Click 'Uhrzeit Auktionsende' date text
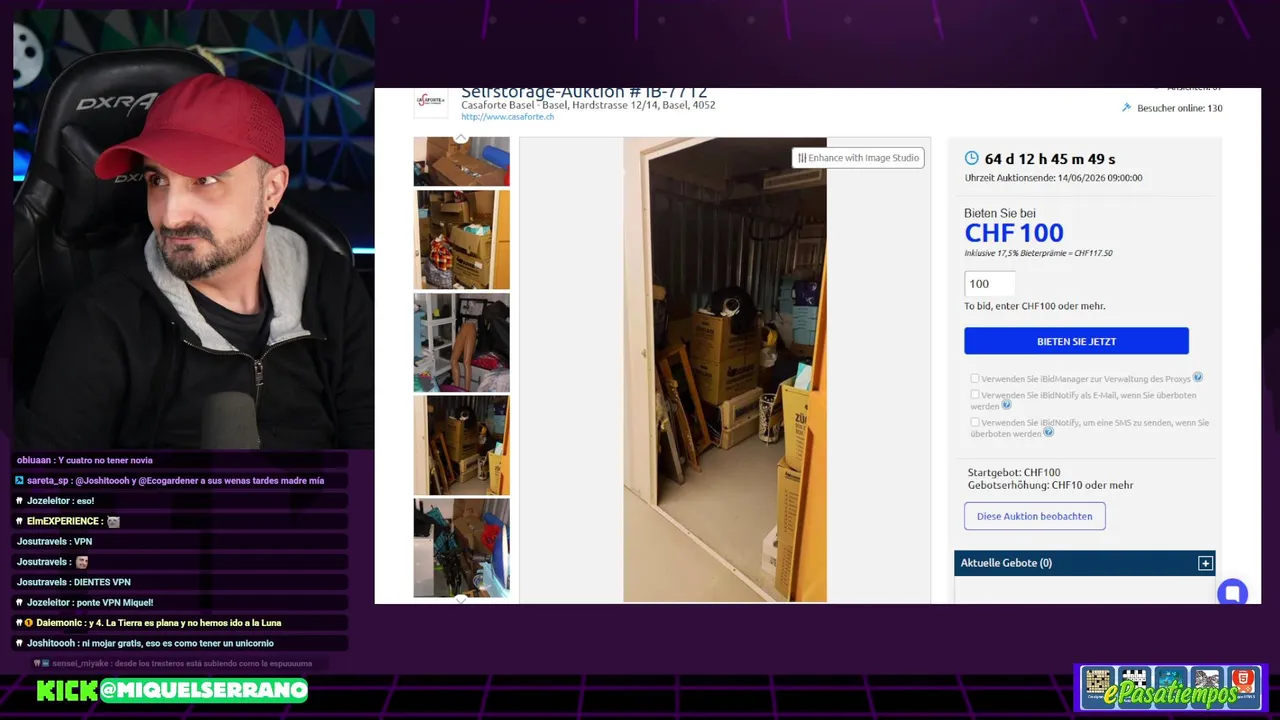 pyautogui.click(x=1053, y=178)
